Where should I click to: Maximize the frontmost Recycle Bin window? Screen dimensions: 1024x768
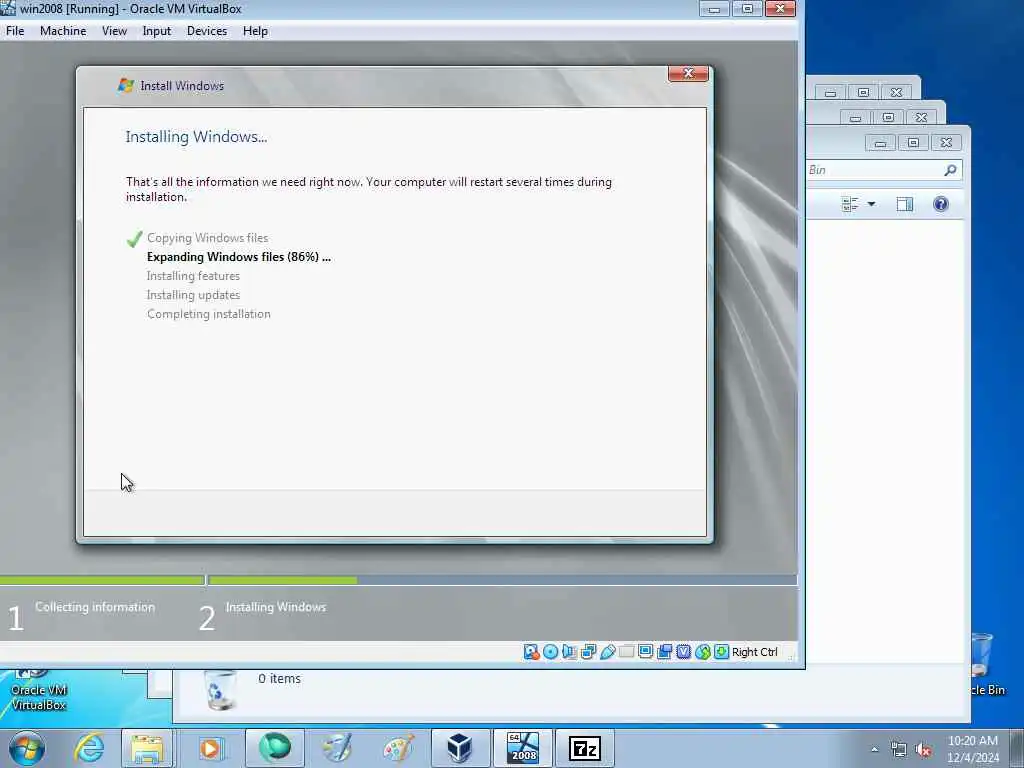tap(913, 142)
